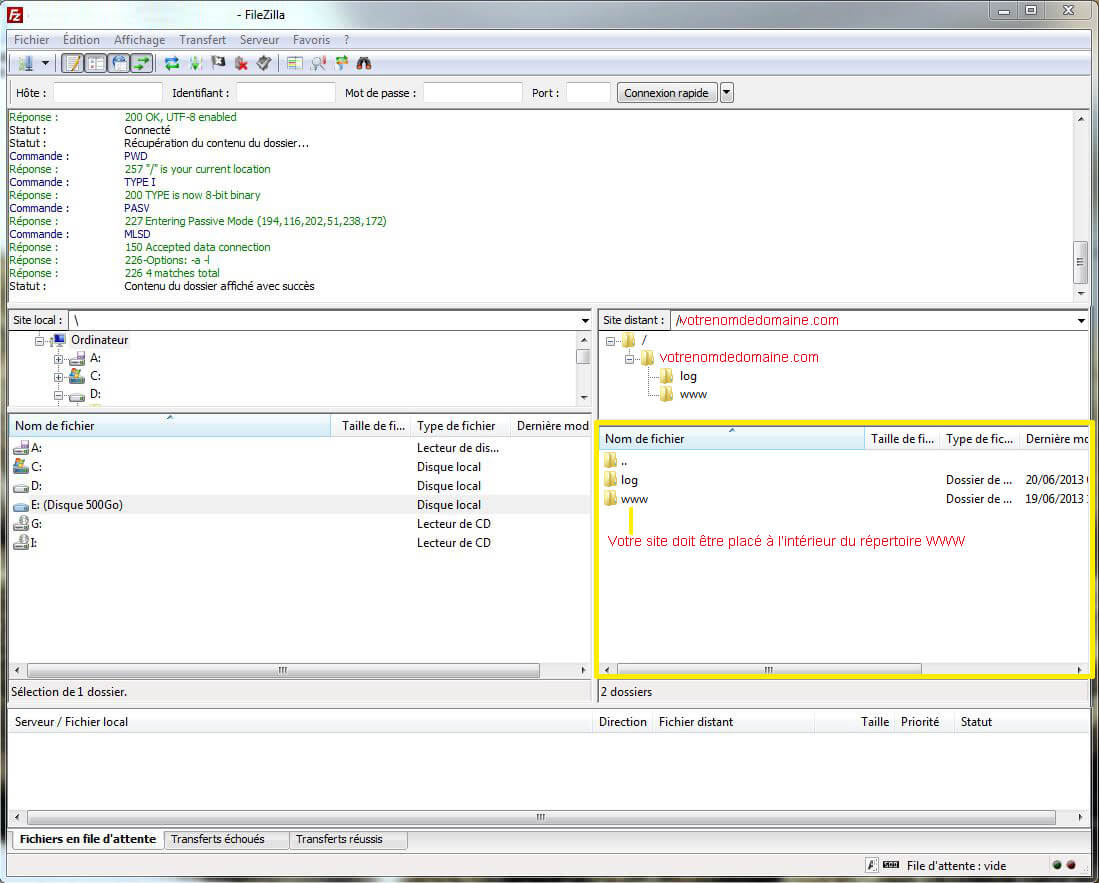Toggle the message log display
This screenshot has width=1099, height=883.
[x=72, y=64]
